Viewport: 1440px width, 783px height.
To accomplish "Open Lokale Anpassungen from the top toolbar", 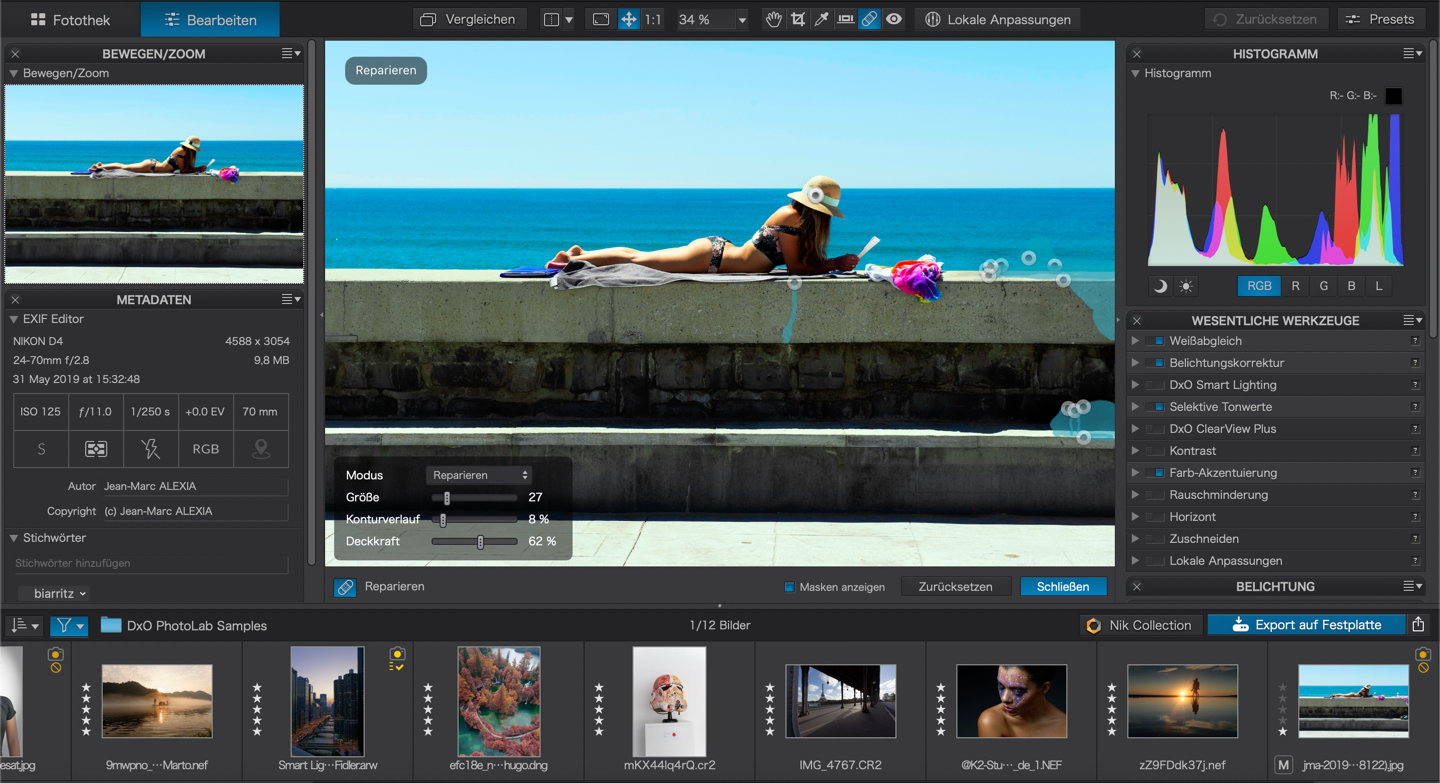I will pyautogui.click(x=998, y=19).
